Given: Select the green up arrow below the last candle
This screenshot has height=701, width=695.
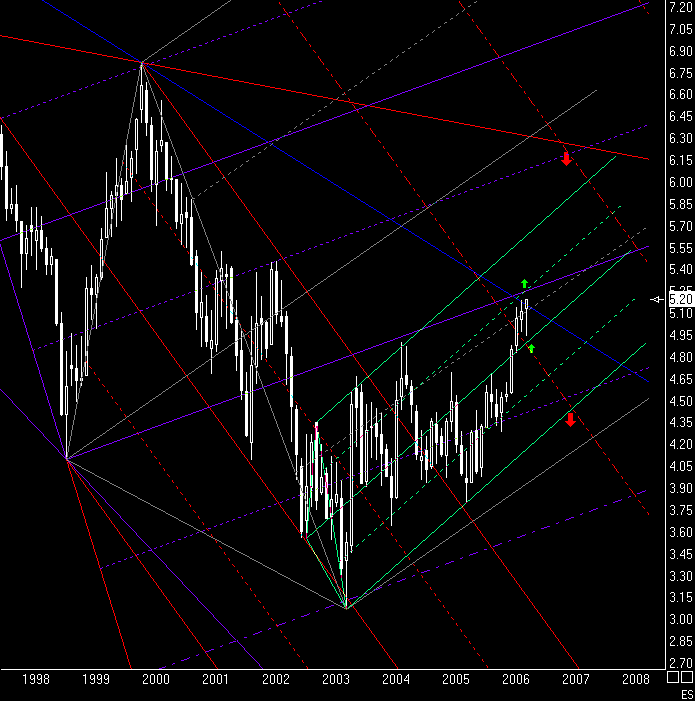Looking at the screenshot, I should pos(531,349).
